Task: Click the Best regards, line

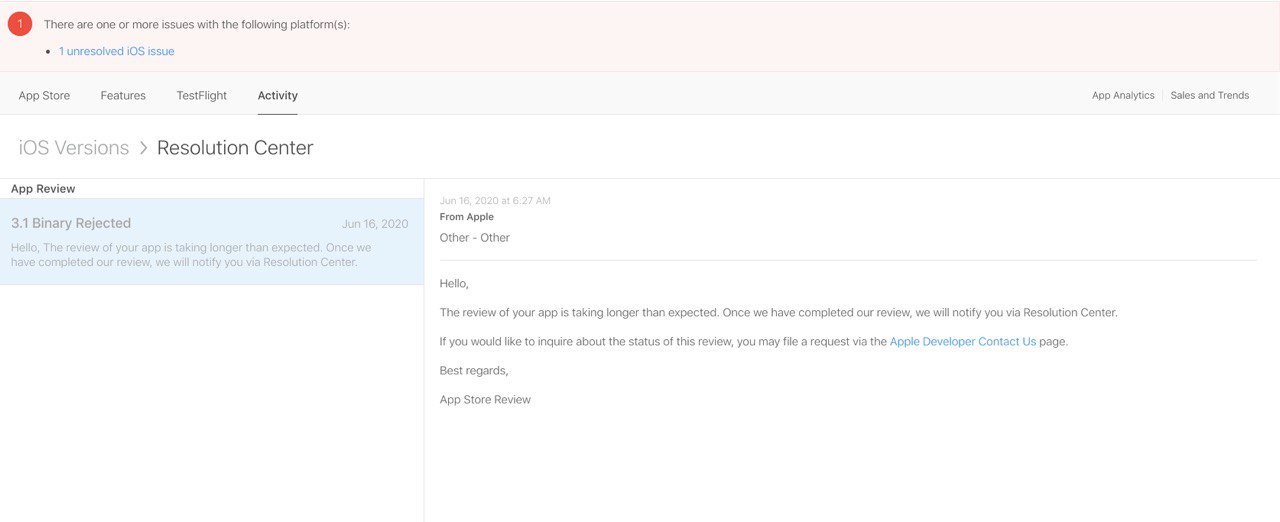Action: 474,371
